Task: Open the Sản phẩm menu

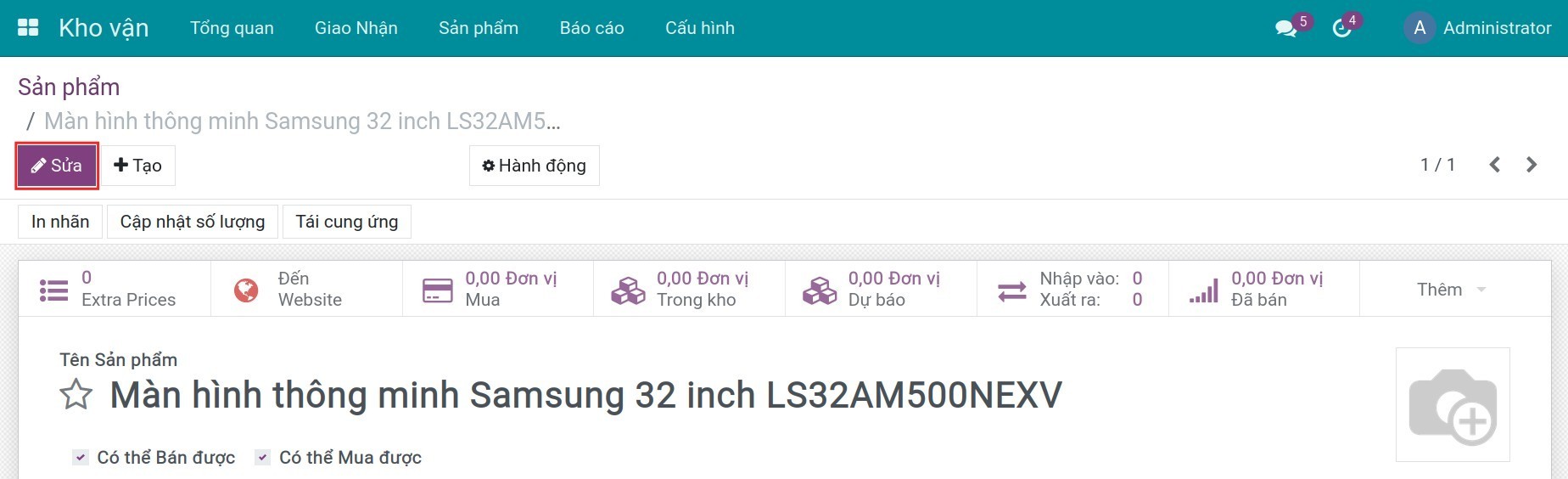Action: (479, 28)
